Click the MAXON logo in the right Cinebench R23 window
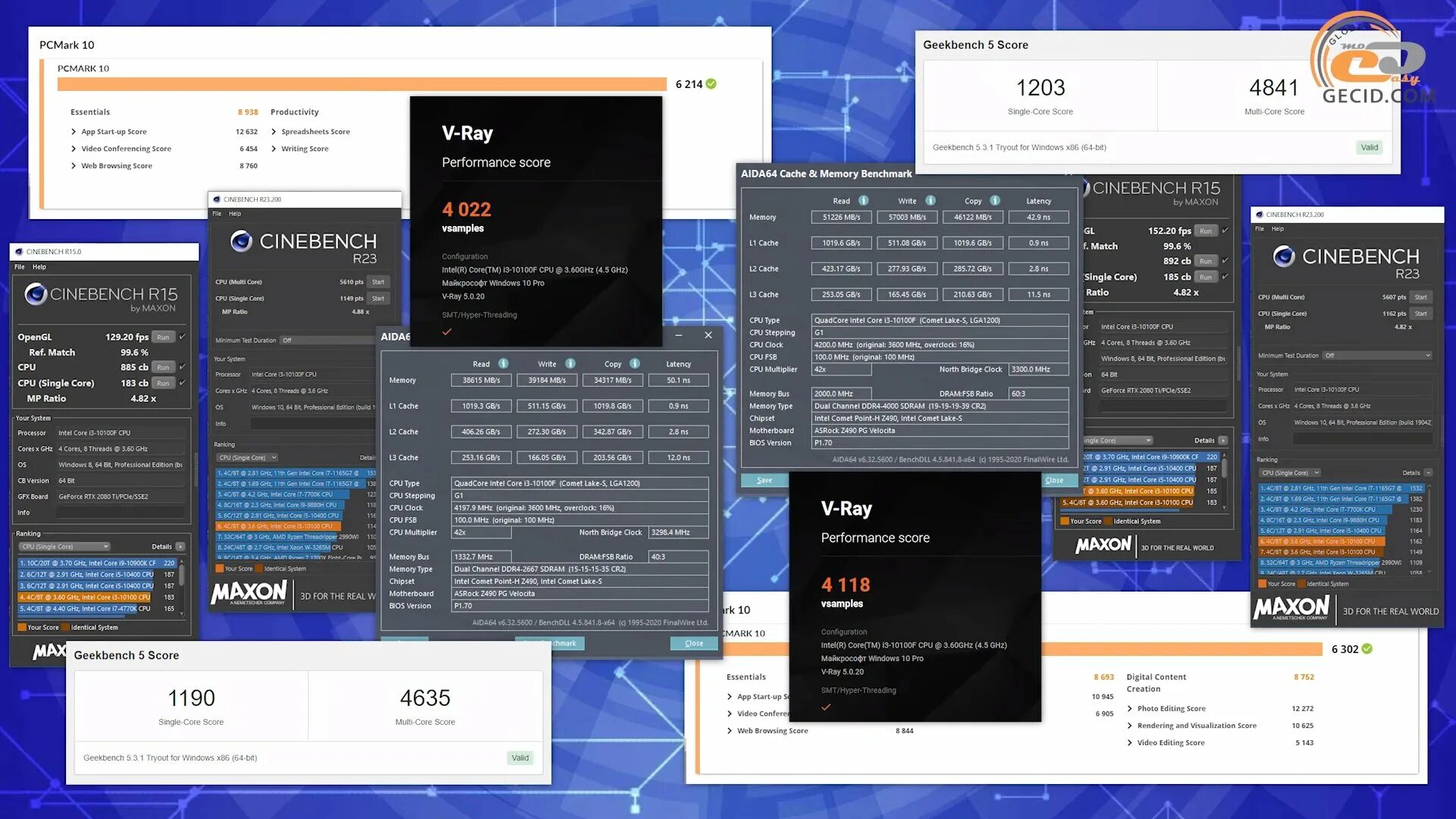This screenshot has width=1456, height=819. pyautogui.click(x=1291, y=609)
